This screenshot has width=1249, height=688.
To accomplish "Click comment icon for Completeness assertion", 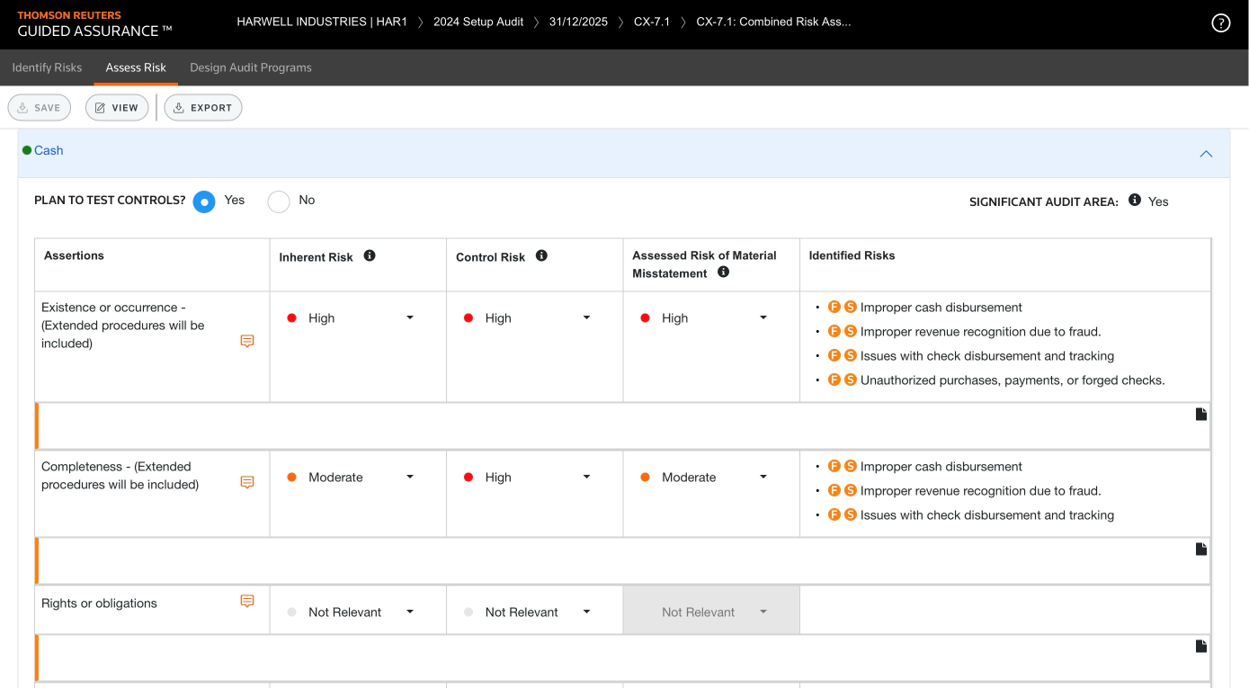I will 247,482.
